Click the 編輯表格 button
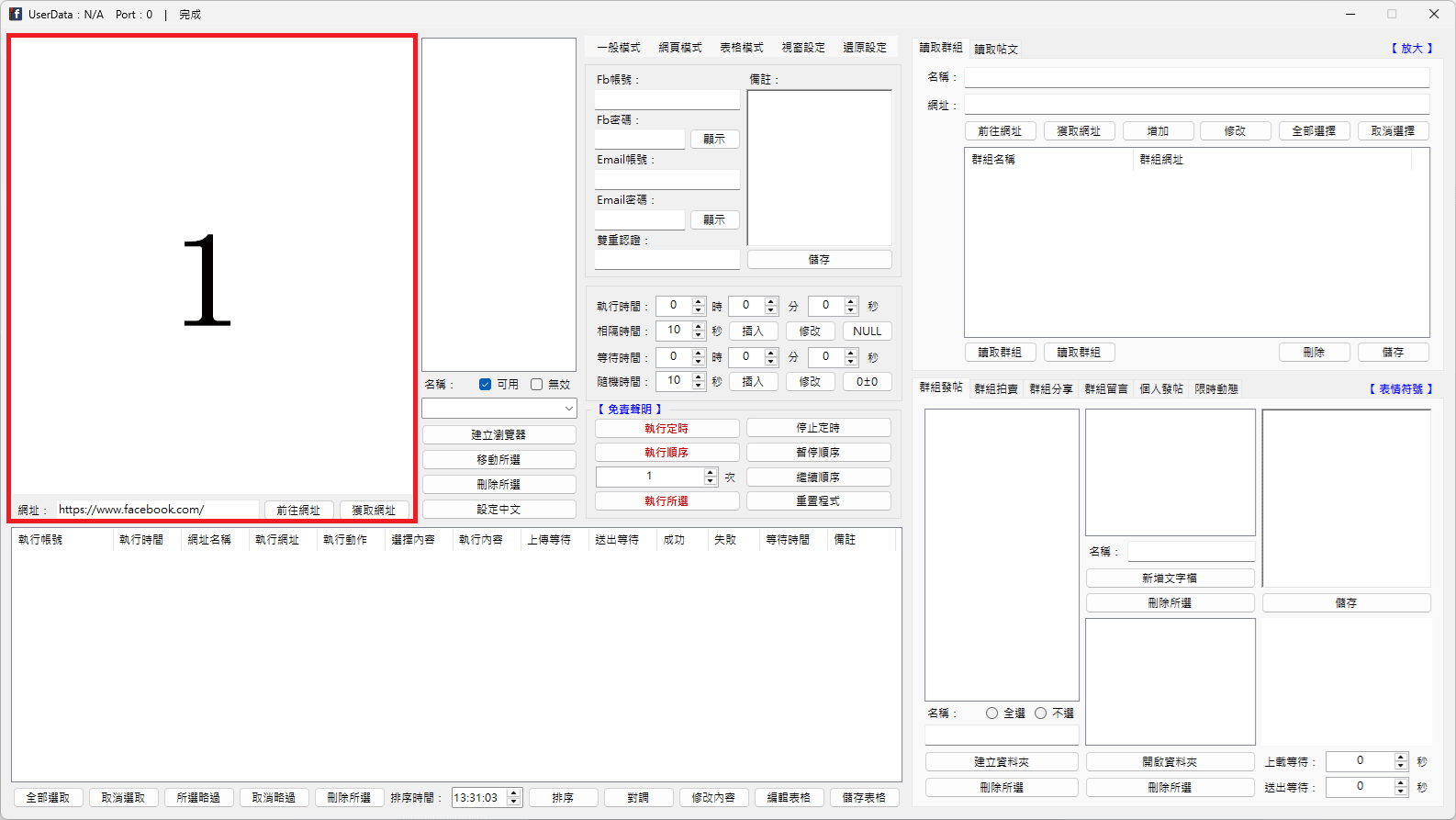The width and height of the screenshot is (1456, 820). coord(790,798)
